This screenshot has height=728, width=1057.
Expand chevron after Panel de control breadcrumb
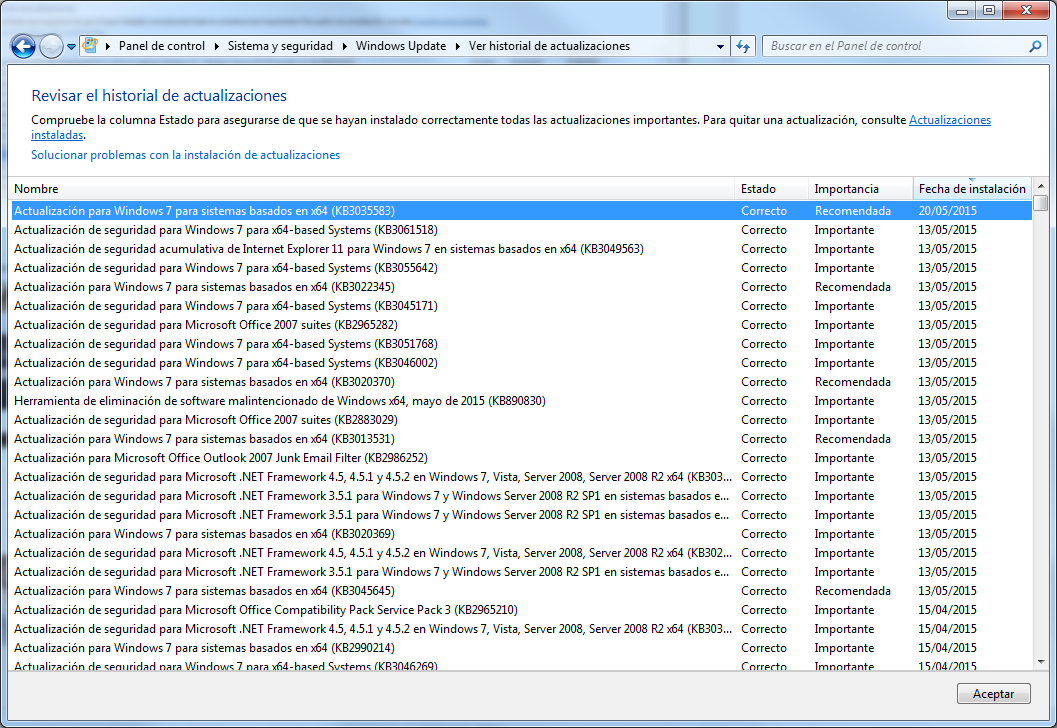pos(217,46)
